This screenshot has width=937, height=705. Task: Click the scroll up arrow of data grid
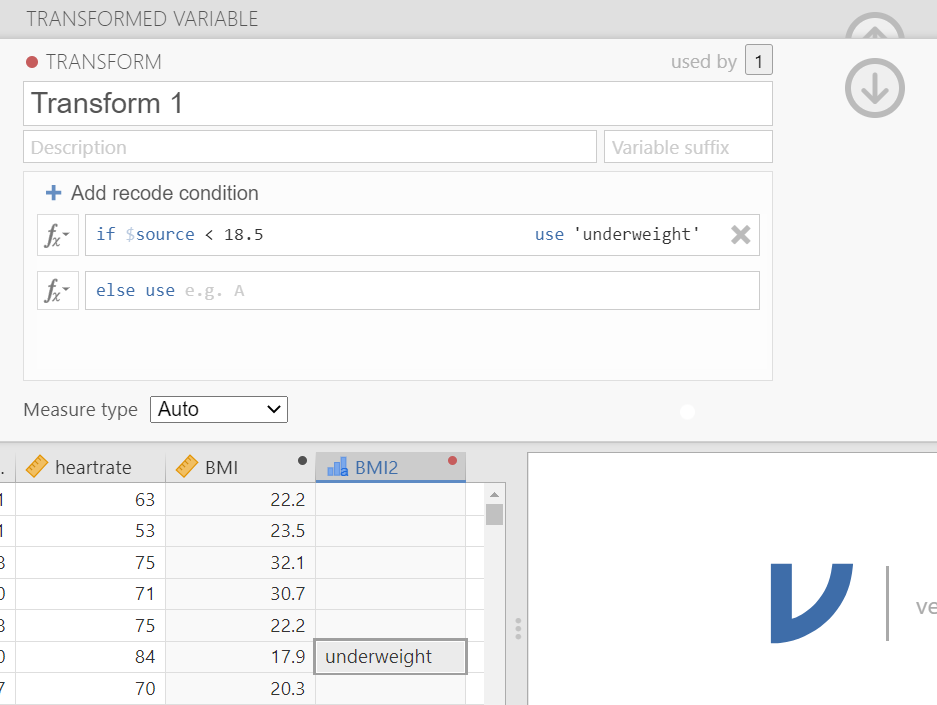(x=493, y=494)
